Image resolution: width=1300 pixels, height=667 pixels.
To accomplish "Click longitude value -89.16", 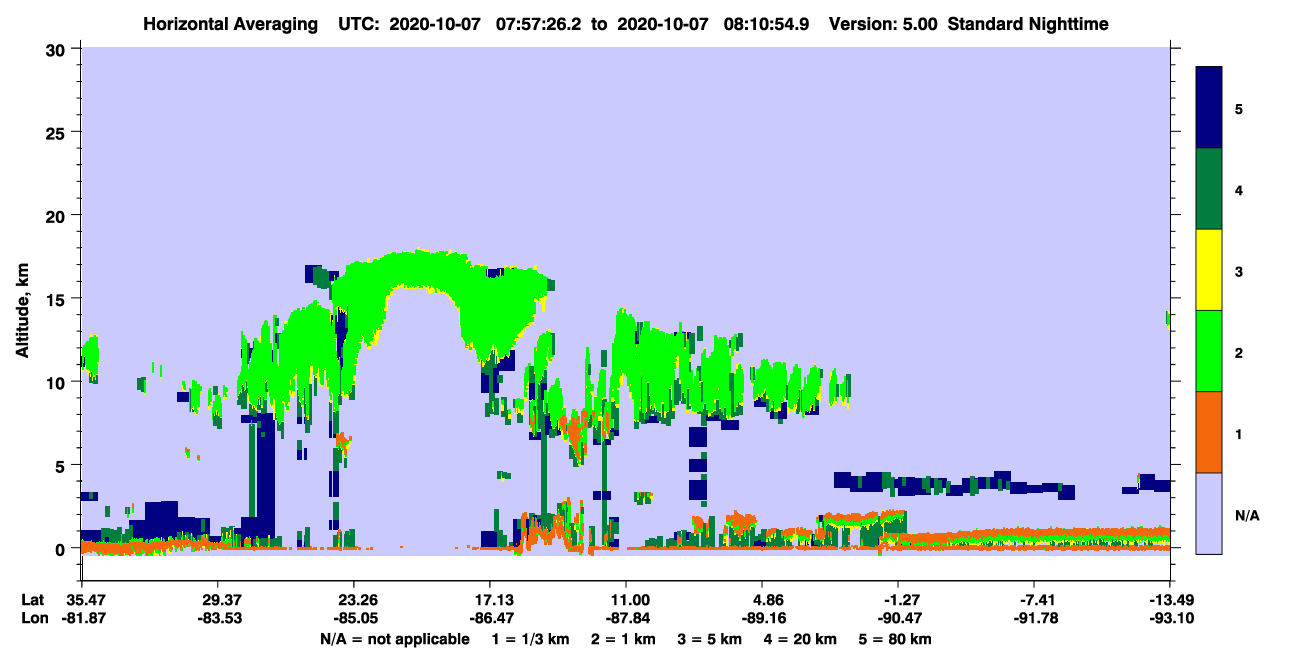I will (762, 619).
